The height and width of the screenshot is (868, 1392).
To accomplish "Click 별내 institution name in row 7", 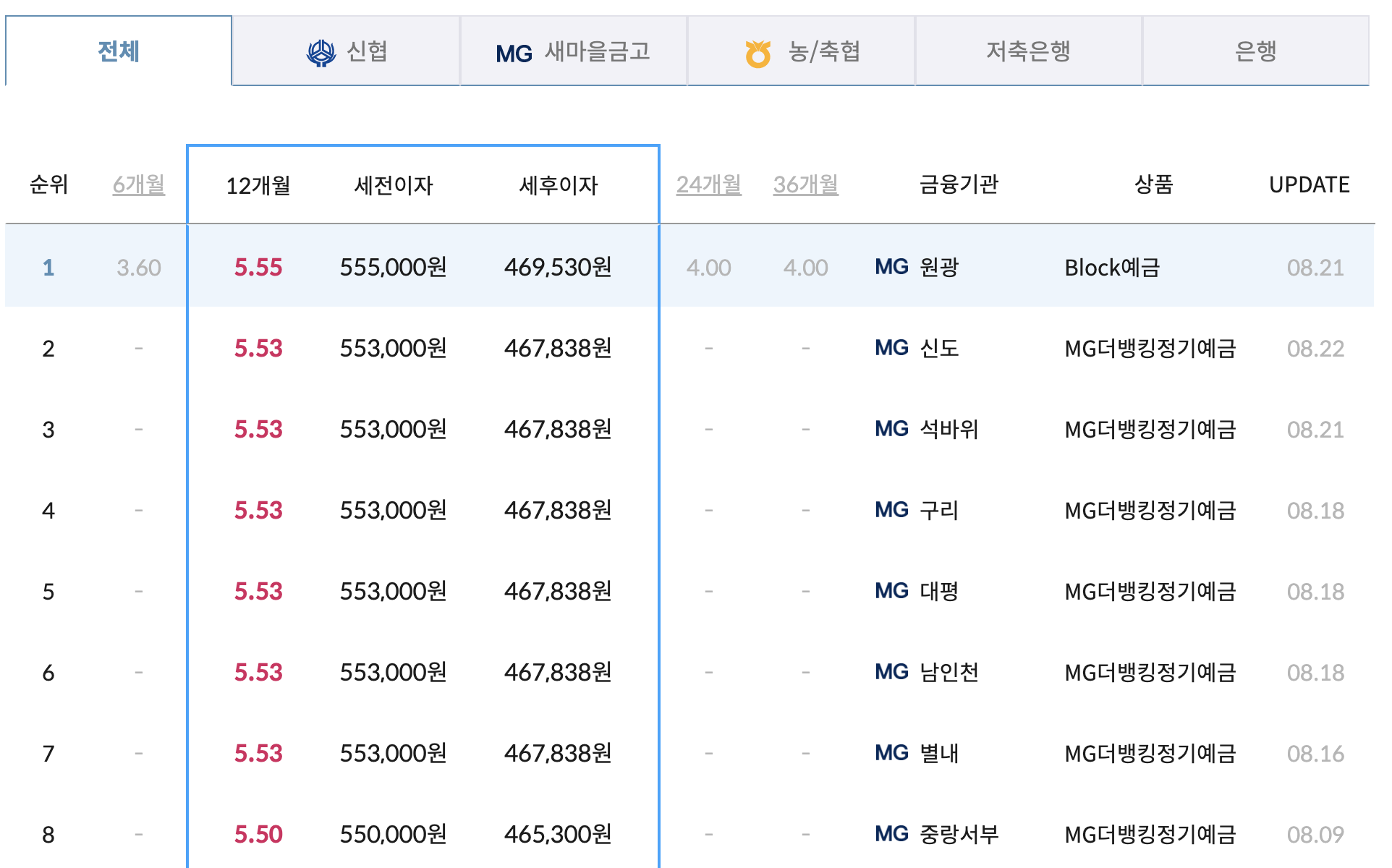I will coord(938,754).
